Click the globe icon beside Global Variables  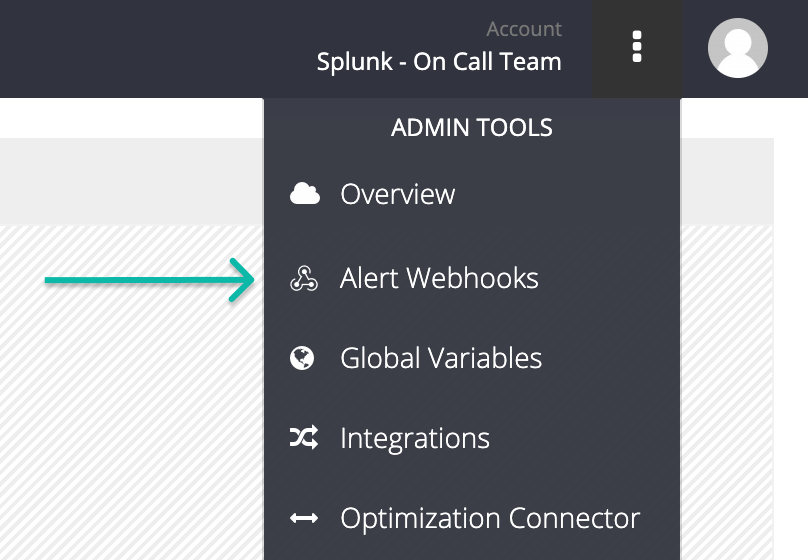click(302, 358)
